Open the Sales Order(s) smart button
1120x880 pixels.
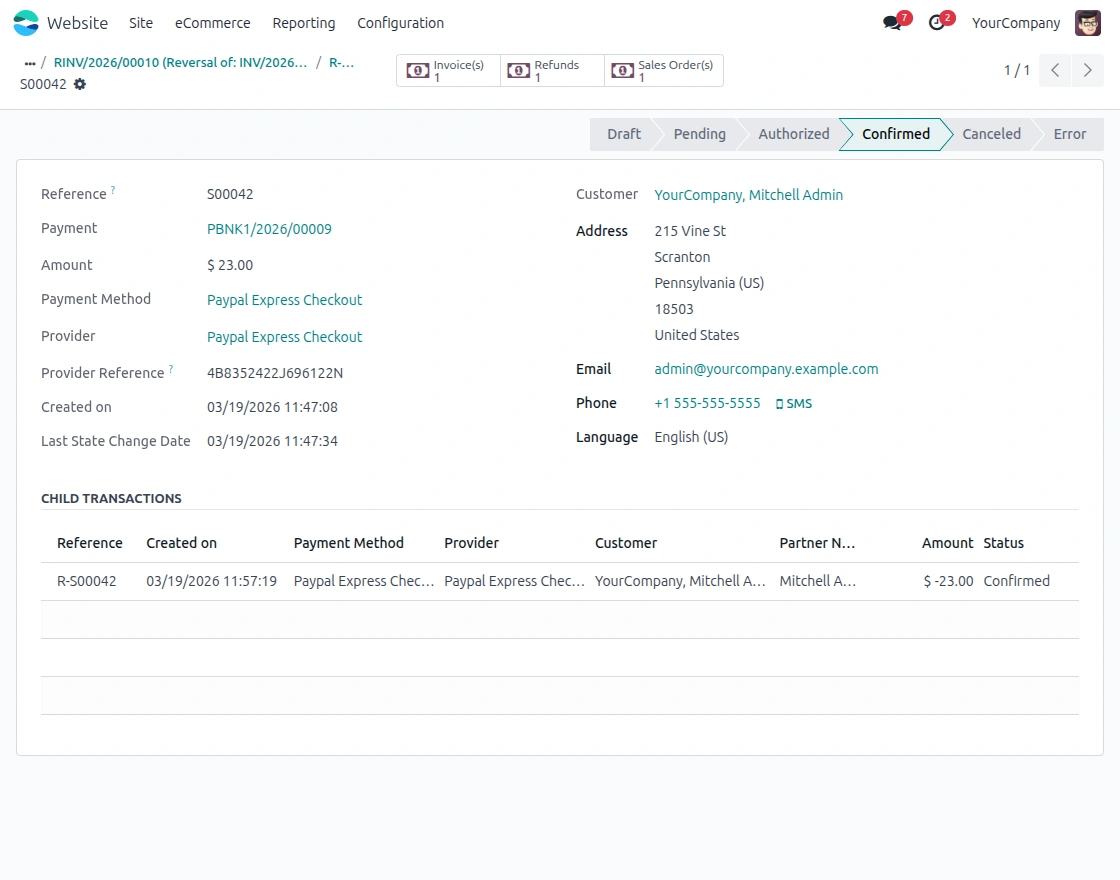coord(660,70)
